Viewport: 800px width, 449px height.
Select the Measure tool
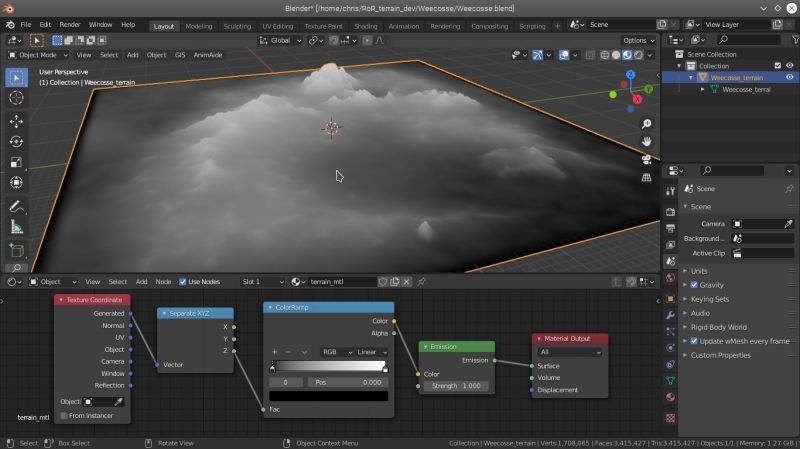16,227
